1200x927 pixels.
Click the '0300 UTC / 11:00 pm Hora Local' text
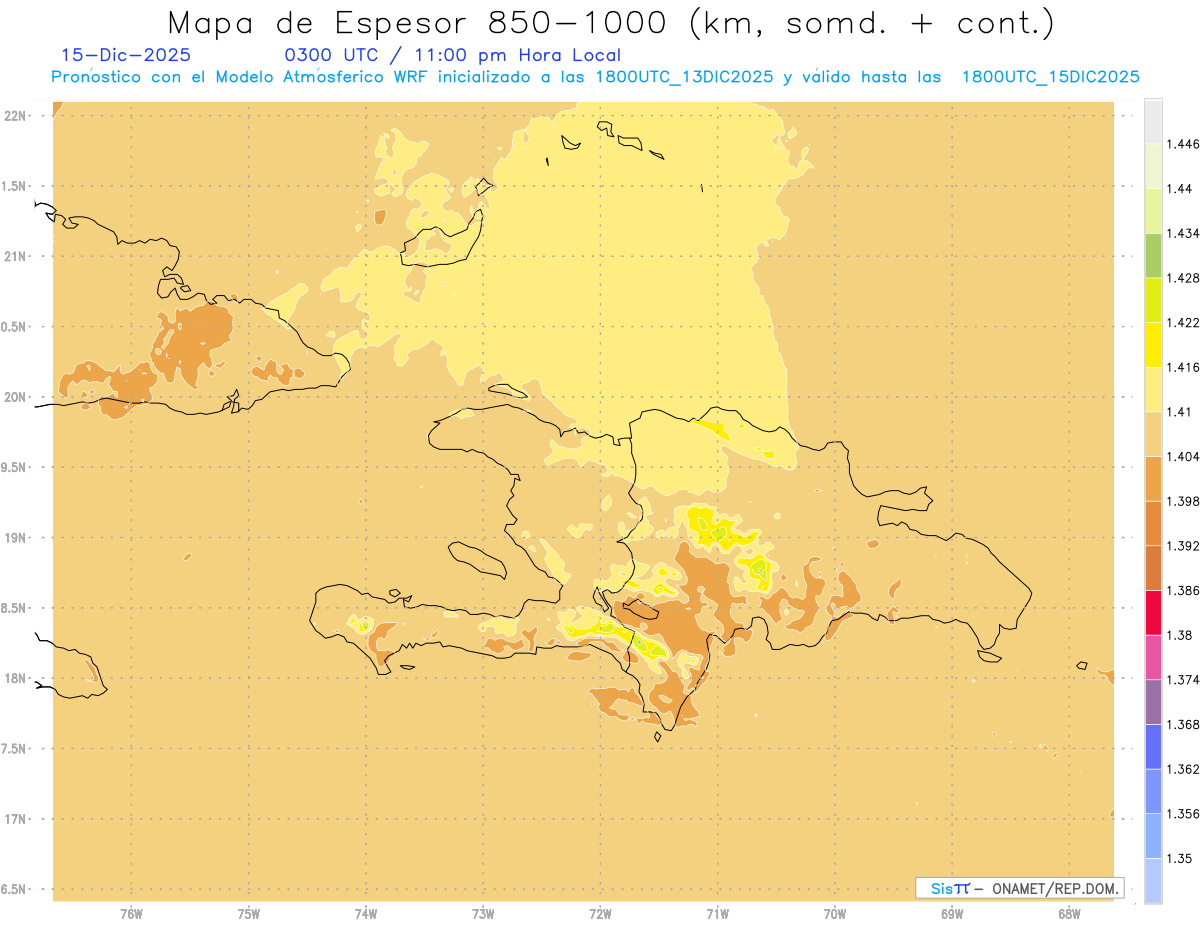pyautogui.click(x=453, y=55)
